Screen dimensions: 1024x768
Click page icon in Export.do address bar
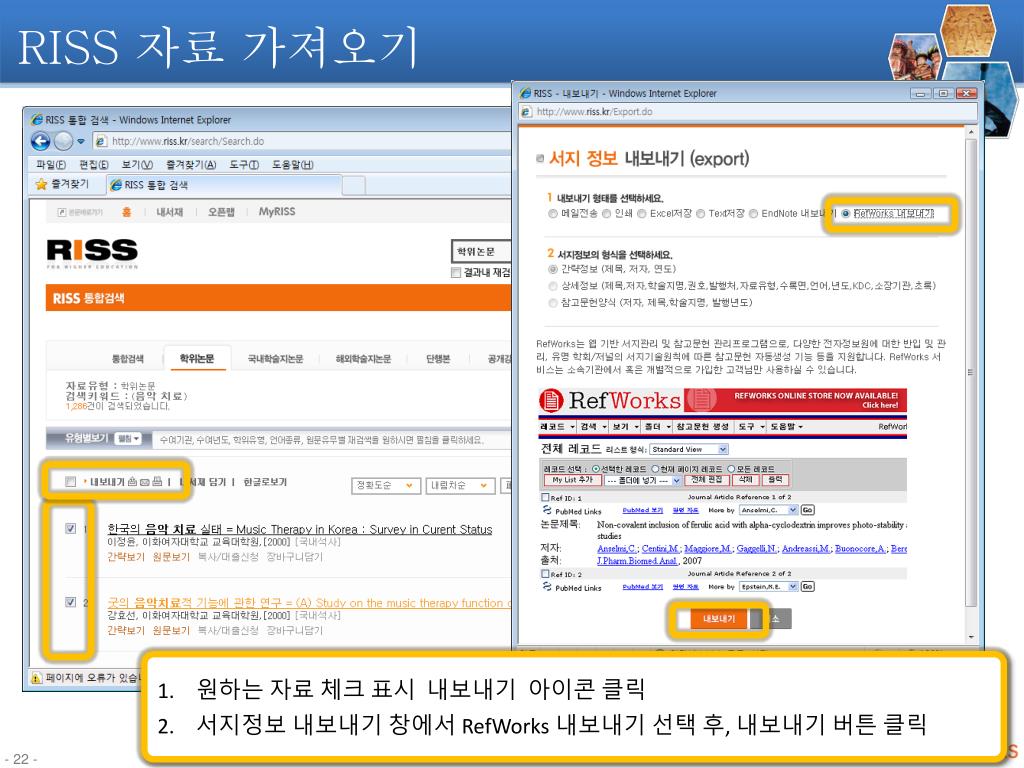tap(526, 112)
